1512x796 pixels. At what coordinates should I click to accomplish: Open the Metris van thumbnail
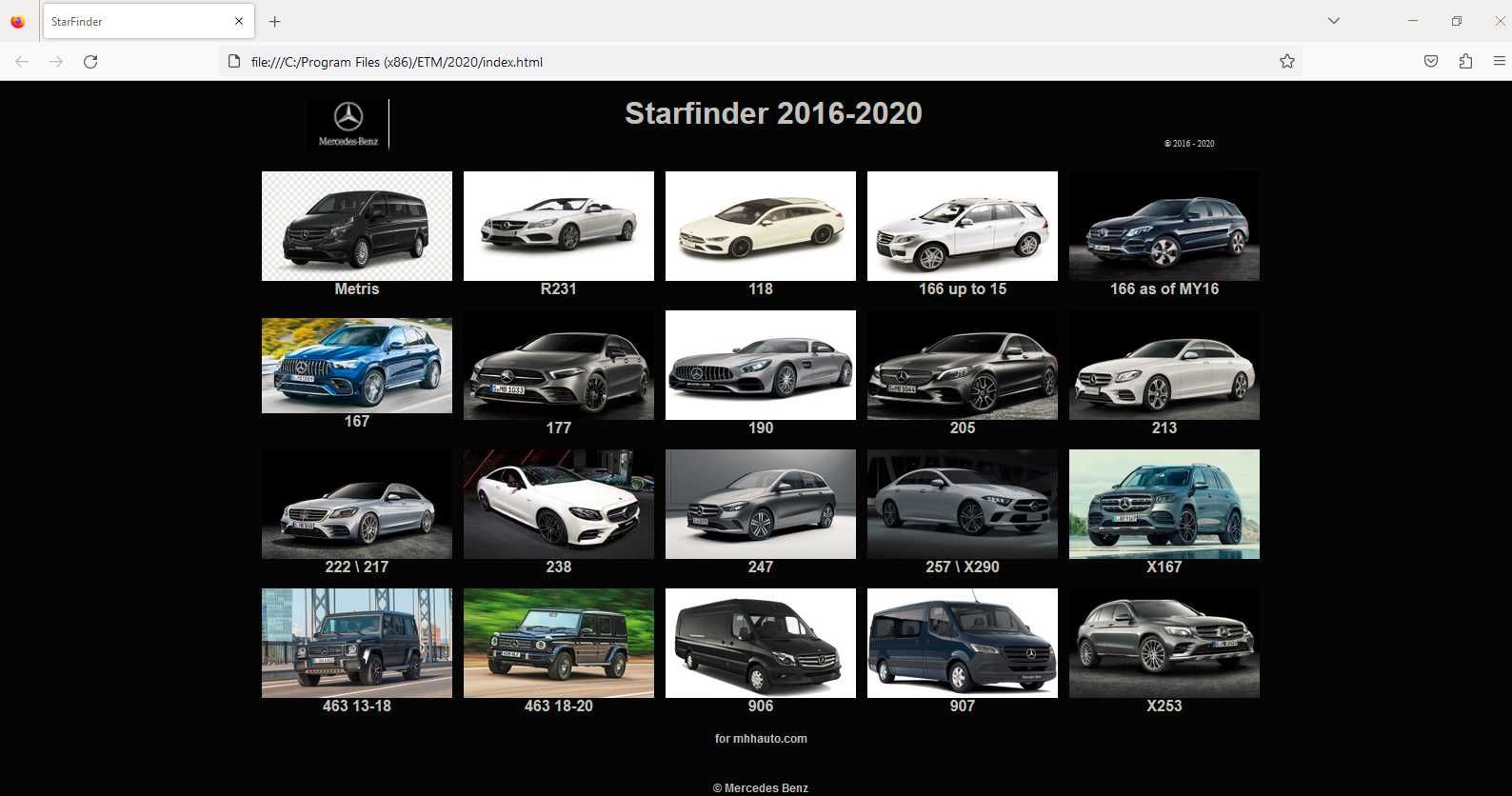coord(357,226)
